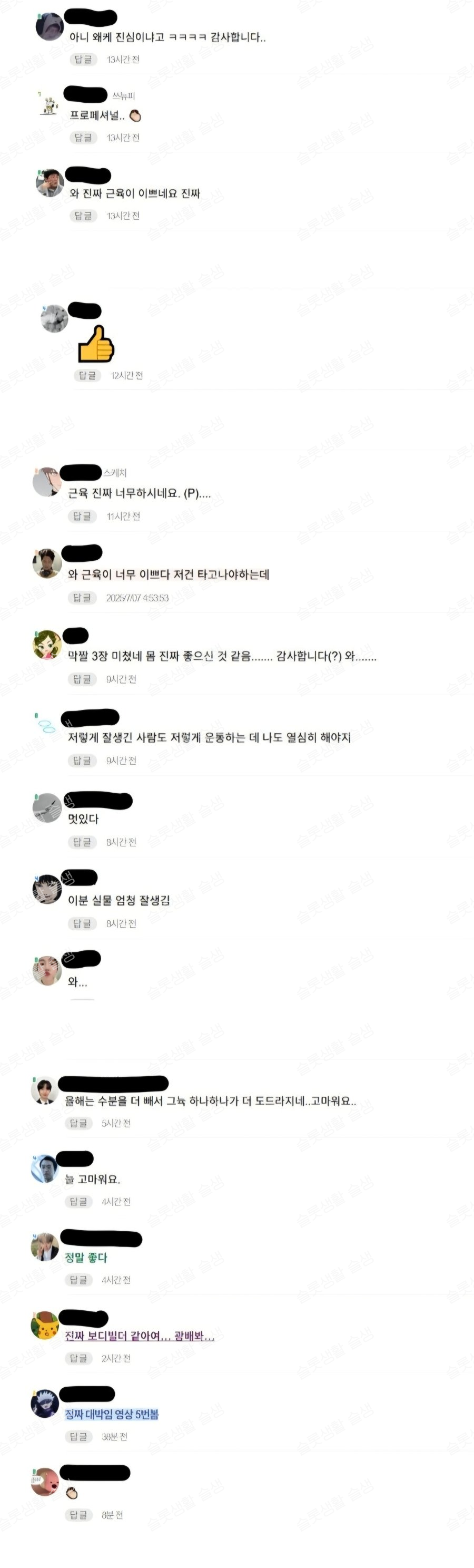
Task: Click the '스케치' badge next to username
Action: coord(114,472)
